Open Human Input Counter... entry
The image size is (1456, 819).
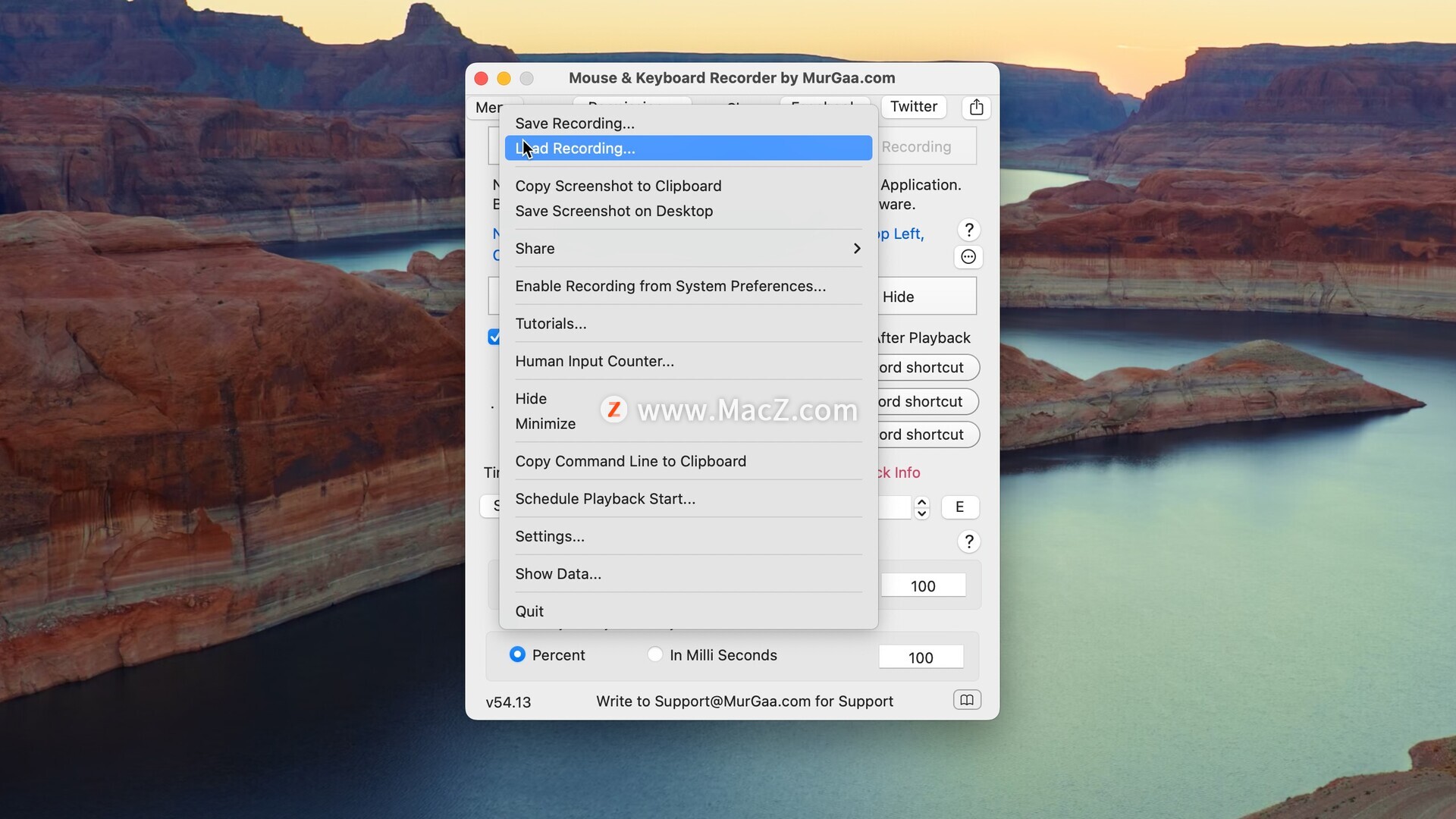(x=689, y=361)
